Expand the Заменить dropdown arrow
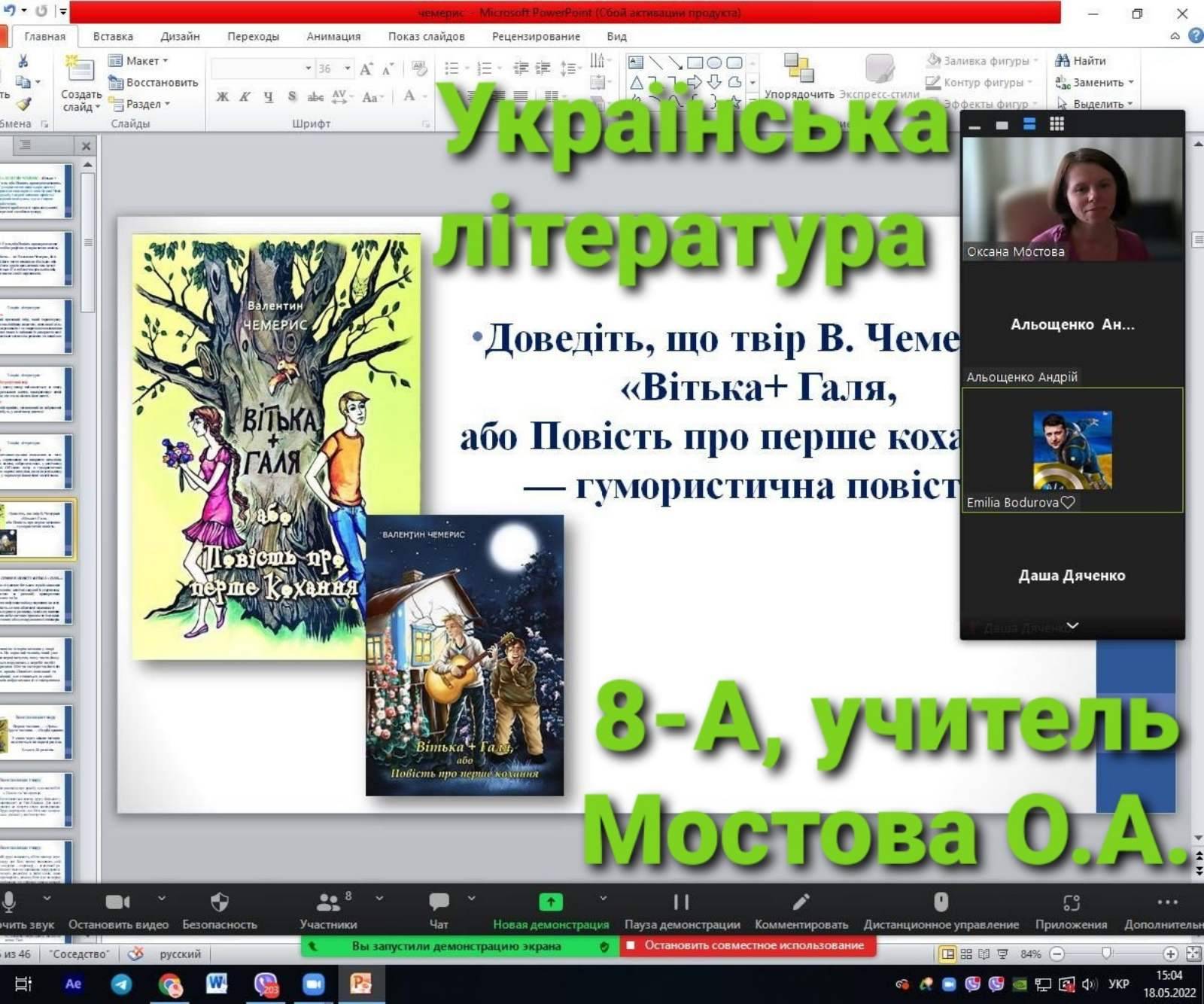The width and height of the screenshot is (1204, 1004). coord(1130,83)
